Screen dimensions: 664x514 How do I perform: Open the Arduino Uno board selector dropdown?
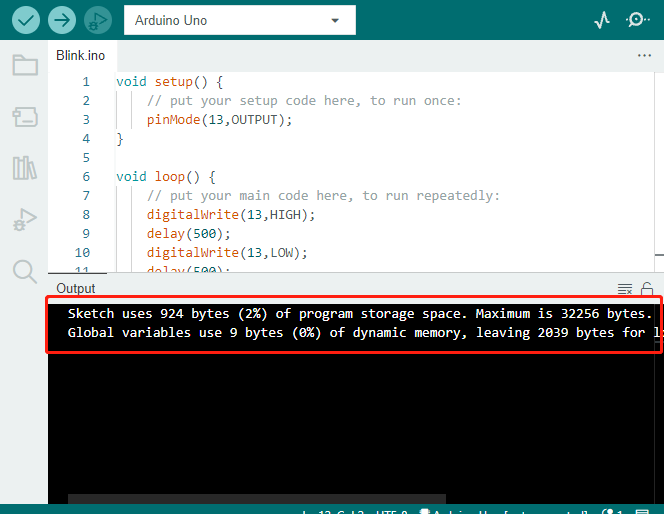pyautogui.click(x=240, y=20)
